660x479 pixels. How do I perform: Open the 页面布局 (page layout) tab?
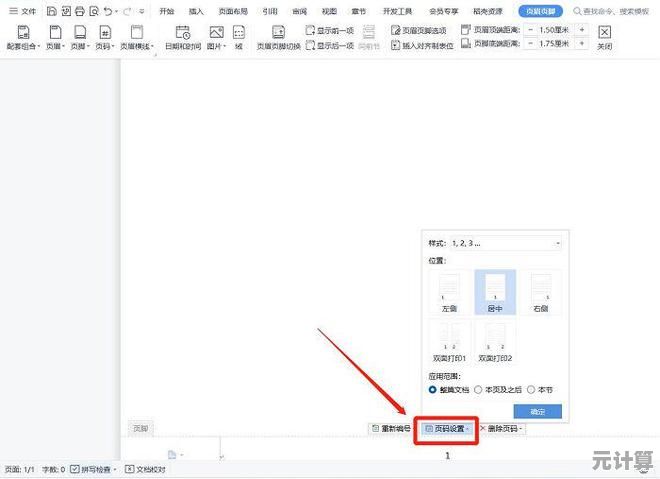pyautogui.click(x=233, y=11)
